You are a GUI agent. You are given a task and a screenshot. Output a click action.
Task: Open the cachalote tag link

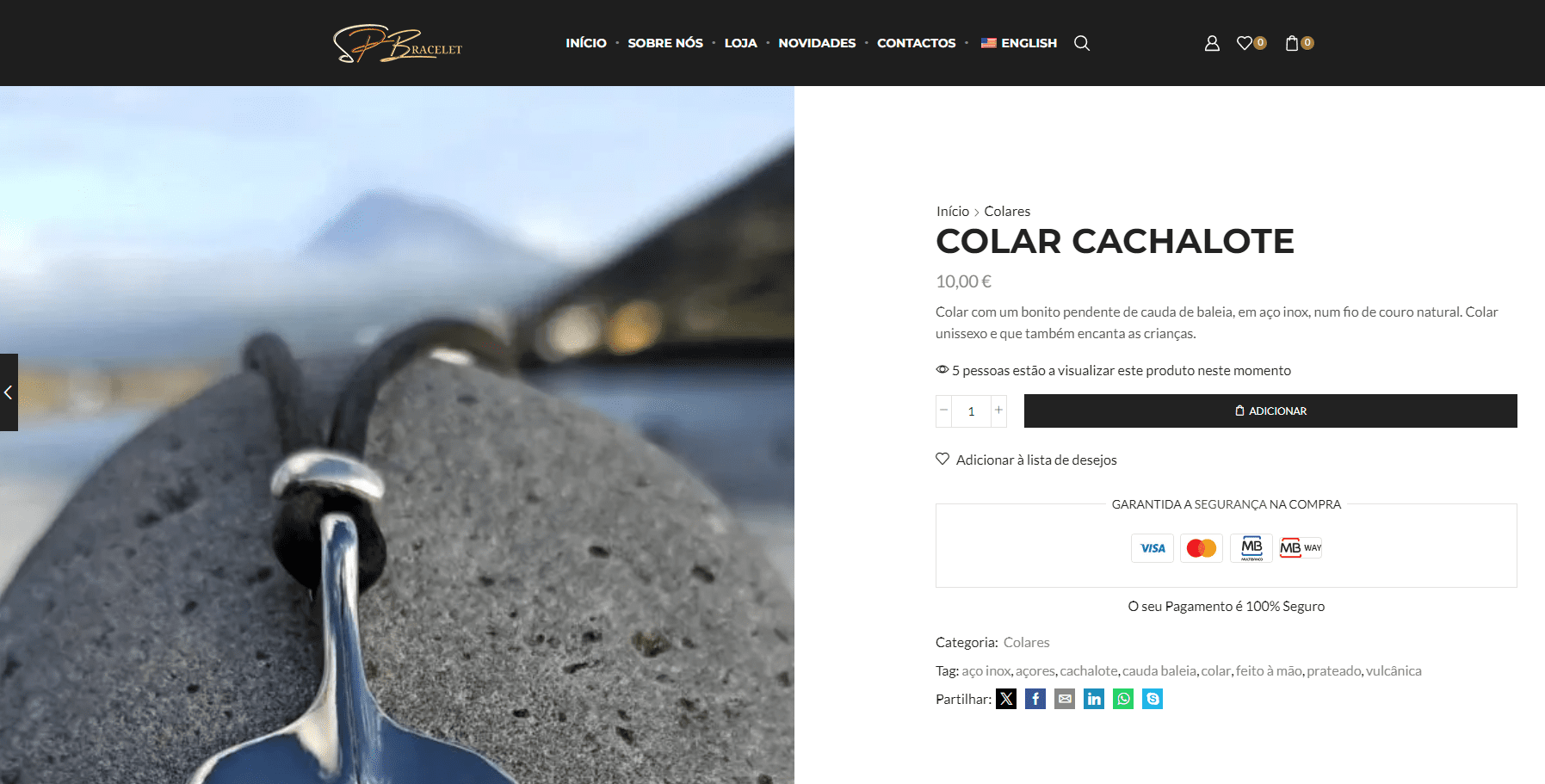(x=1089, y=670)
